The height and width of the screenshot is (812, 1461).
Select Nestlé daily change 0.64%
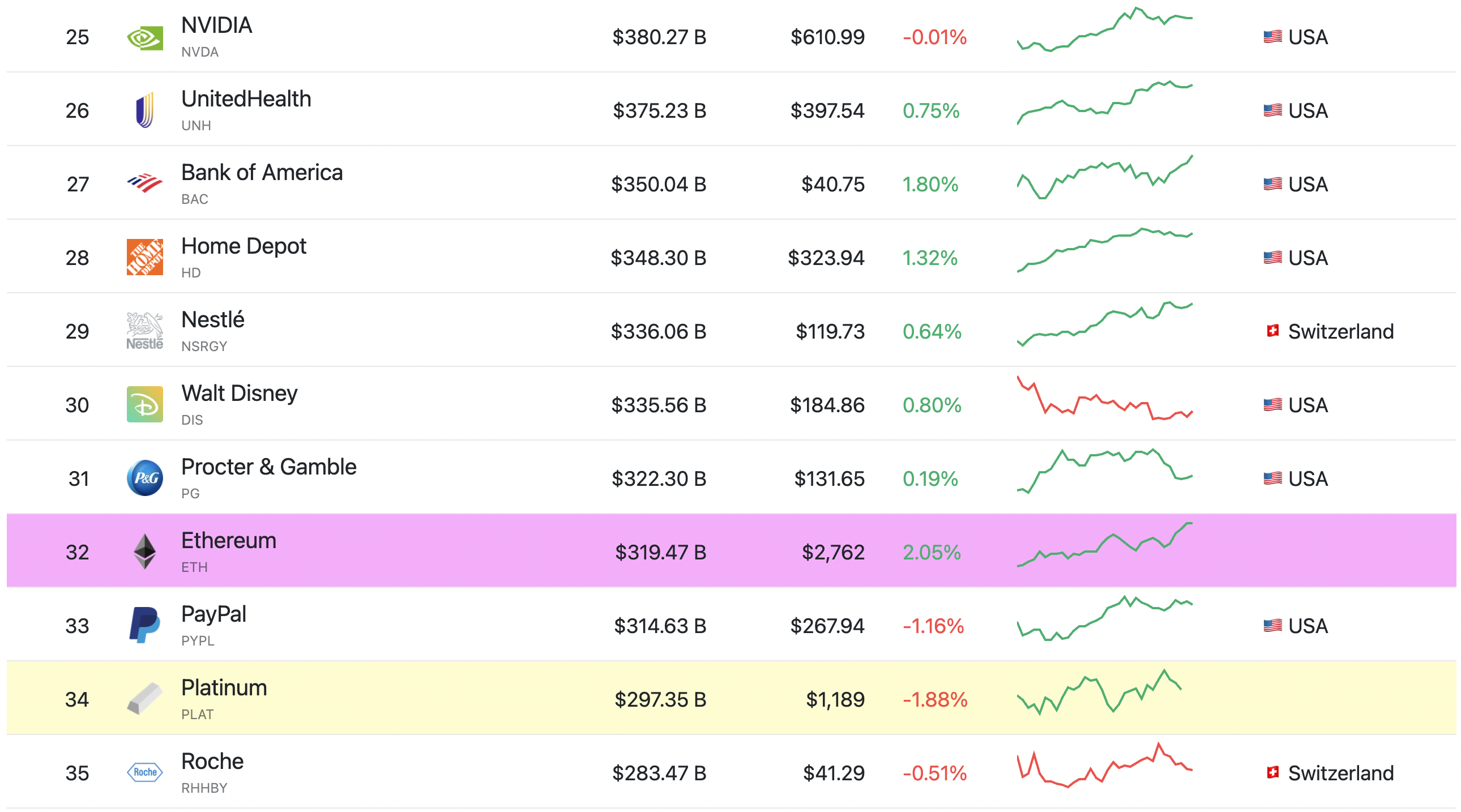(x=932, y=332)
